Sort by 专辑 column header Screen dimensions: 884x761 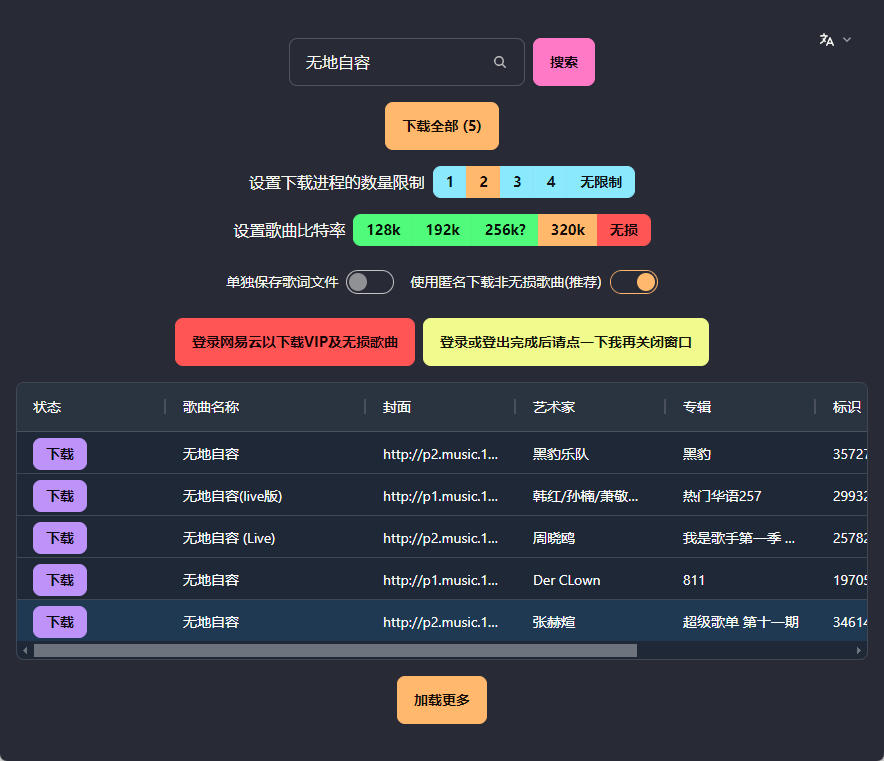[697, 407]
